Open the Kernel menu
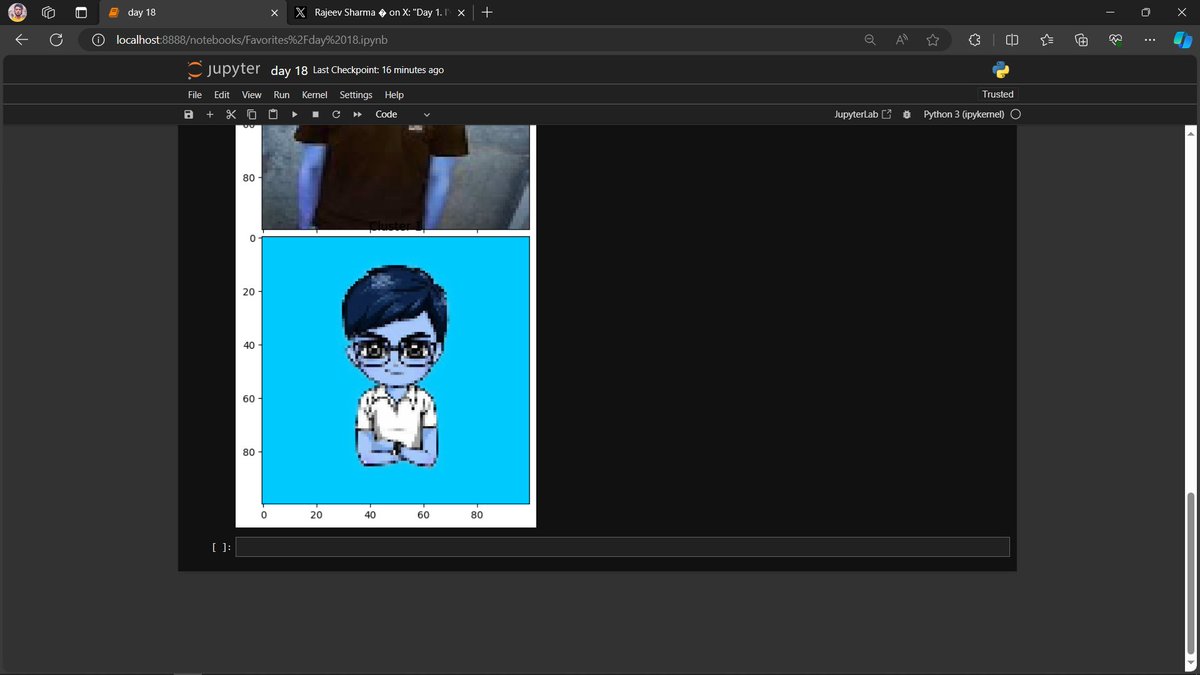This screenshot has height=675, width=1200. (x=315, y=95)
